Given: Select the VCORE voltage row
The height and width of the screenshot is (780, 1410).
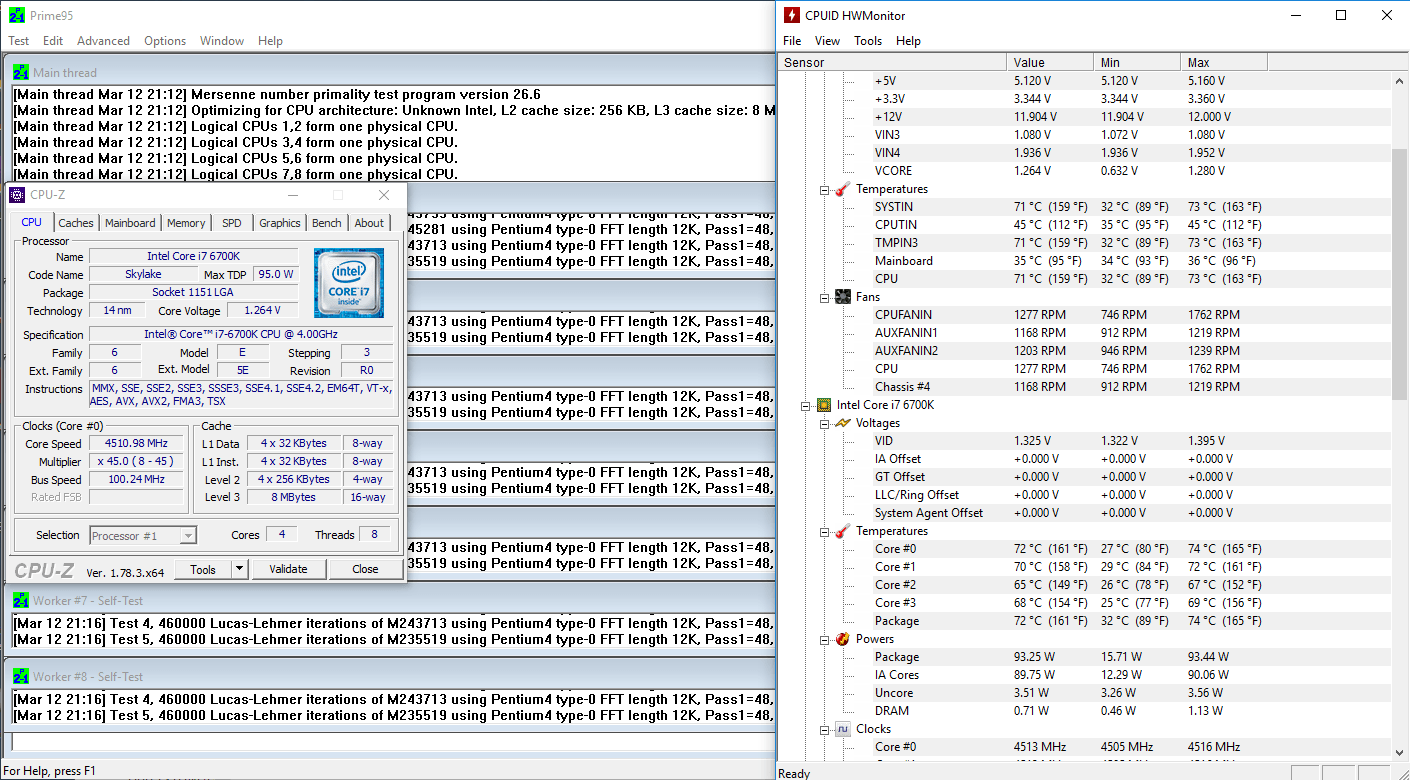Looking at the screenshot, I should click(1084, 171).
